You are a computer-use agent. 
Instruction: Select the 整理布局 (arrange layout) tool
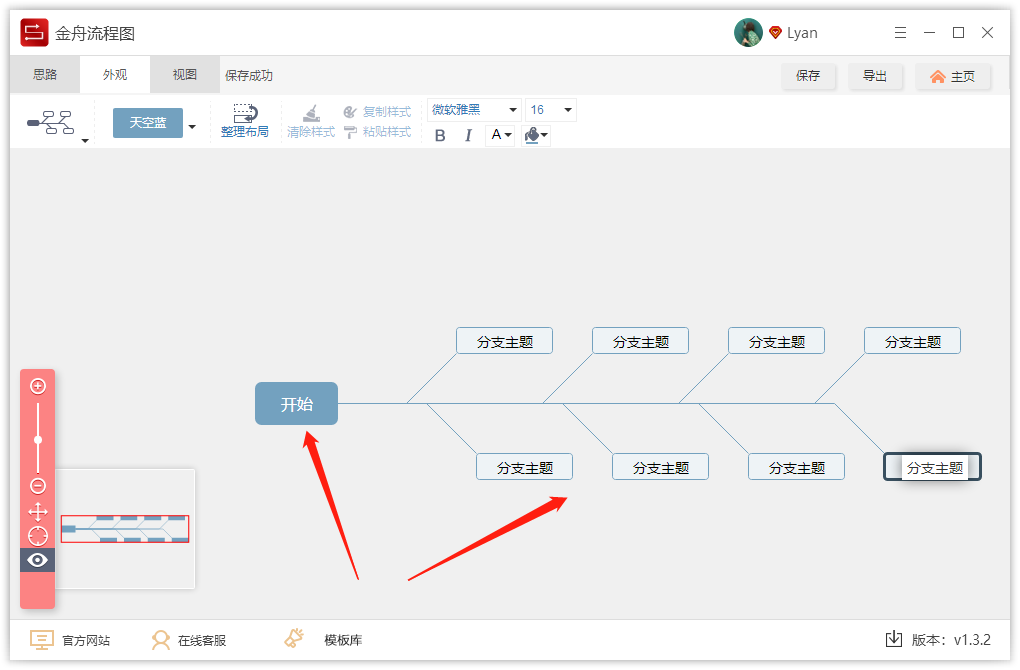point(245,122)
